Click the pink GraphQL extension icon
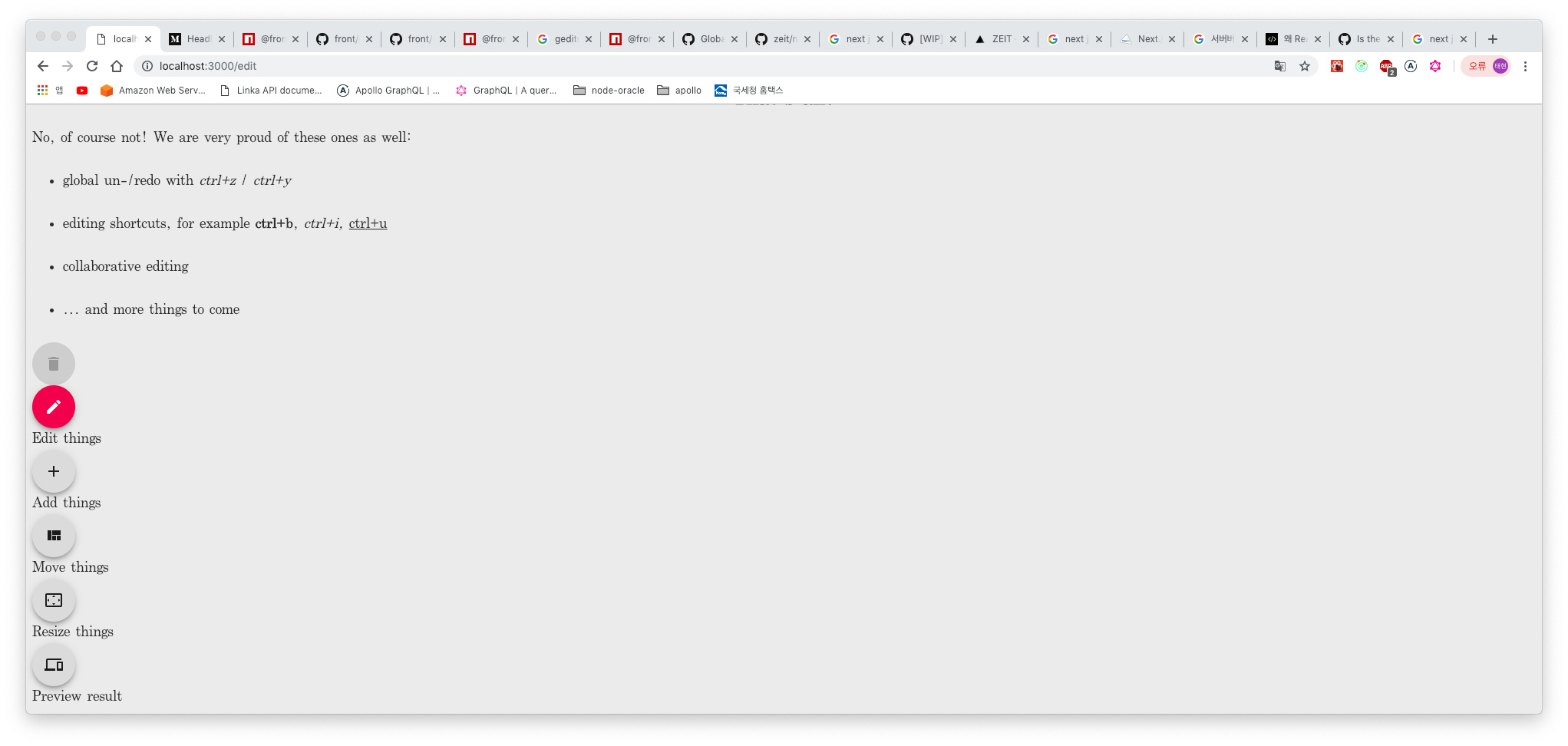 (1436, 66)
